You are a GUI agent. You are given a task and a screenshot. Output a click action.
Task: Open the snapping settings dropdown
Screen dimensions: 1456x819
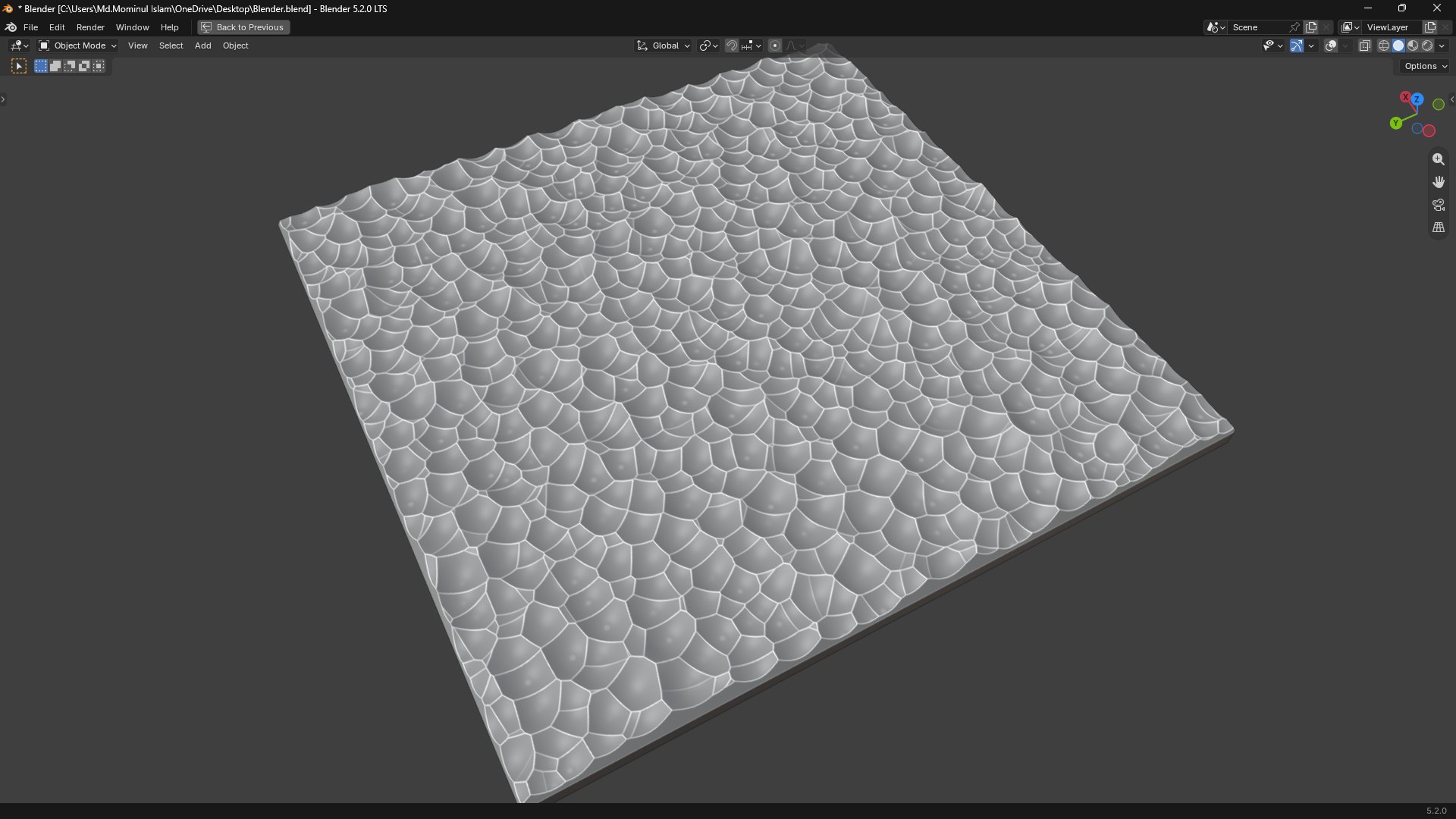click(x=752, y=45)
